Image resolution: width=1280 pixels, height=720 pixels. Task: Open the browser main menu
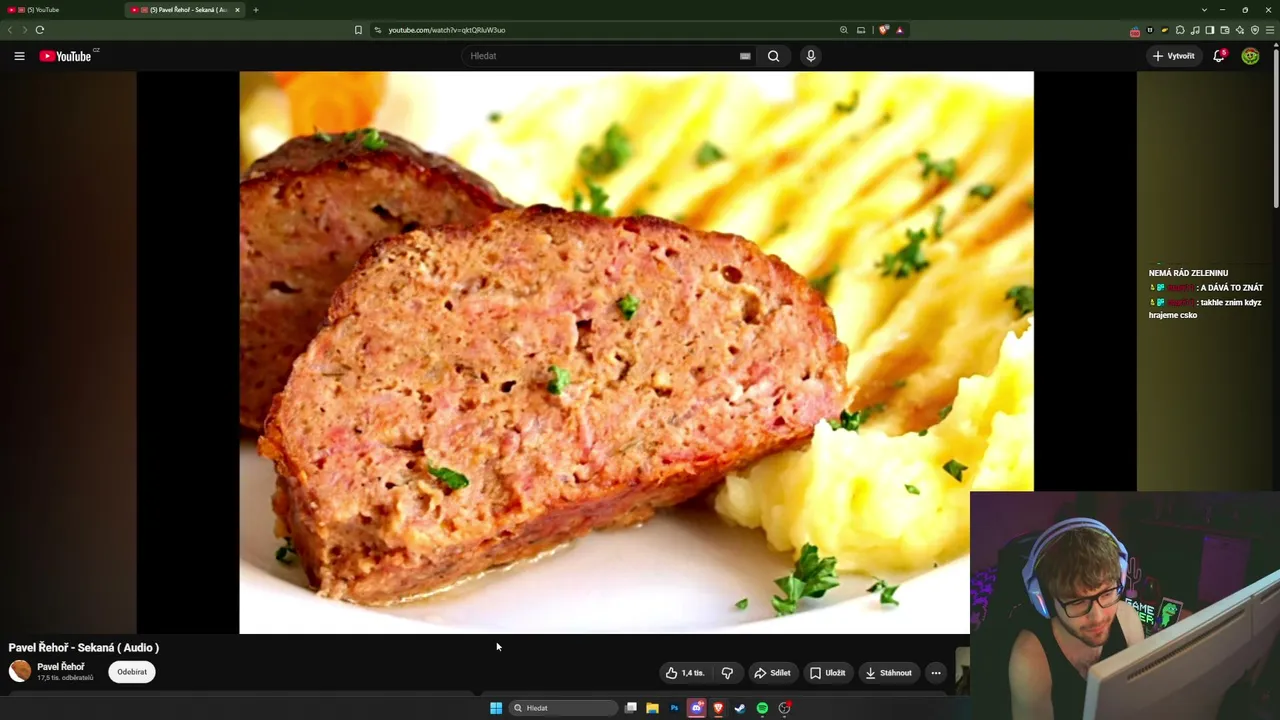1271,30
